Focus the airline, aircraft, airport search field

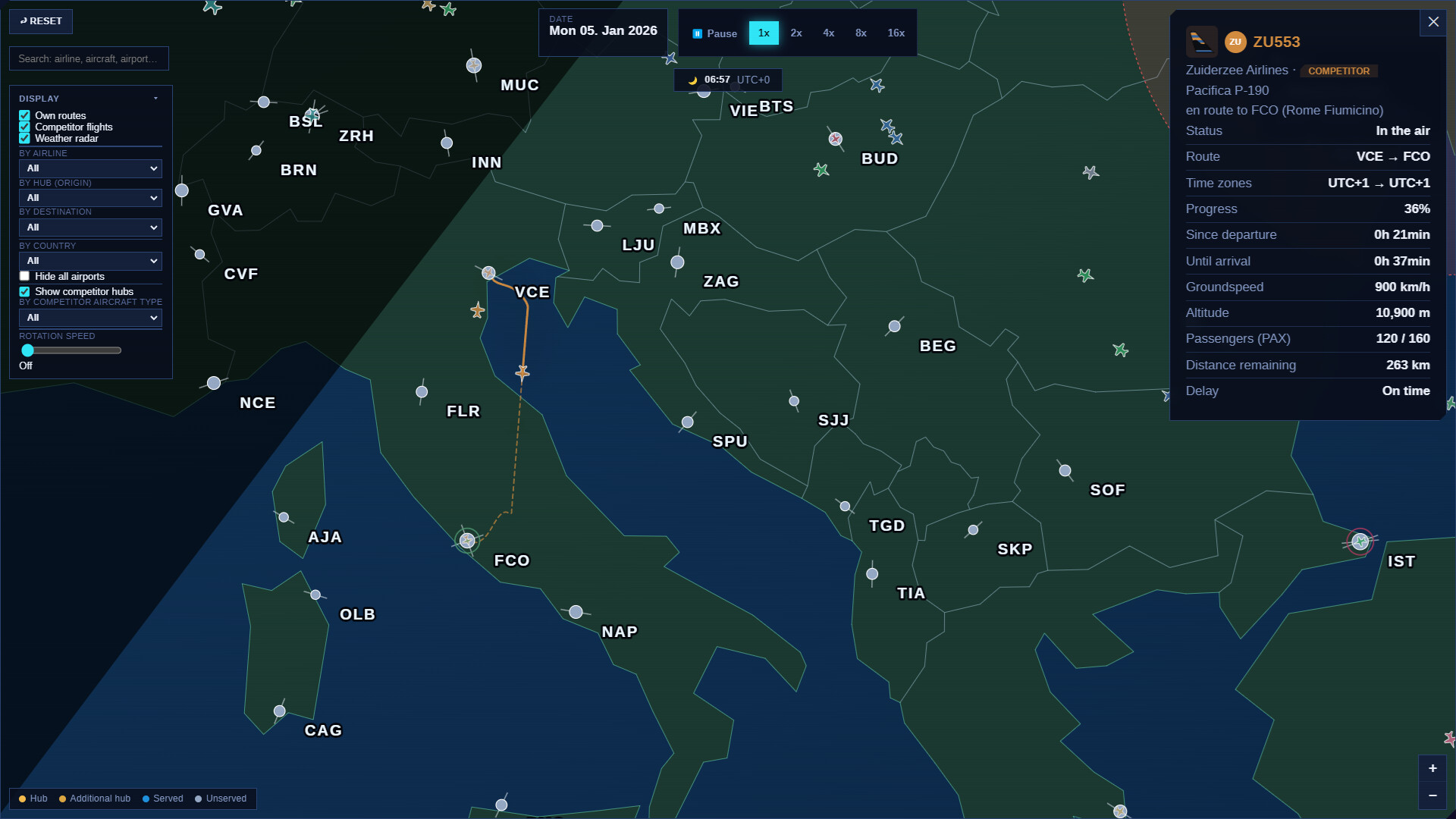tap(89, 58)
